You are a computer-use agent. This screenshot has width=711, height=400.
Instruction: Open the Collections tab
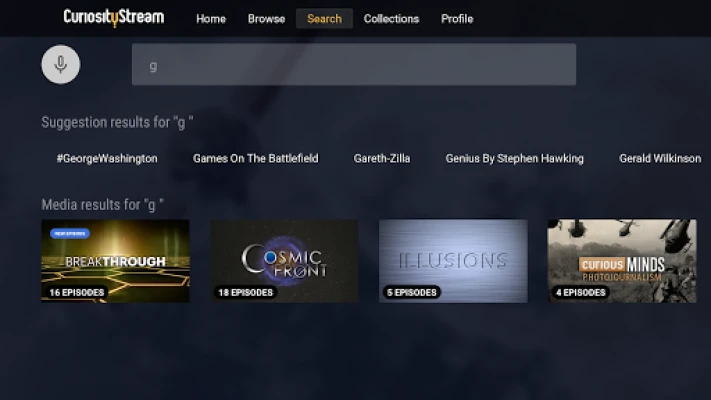[391, 19]
